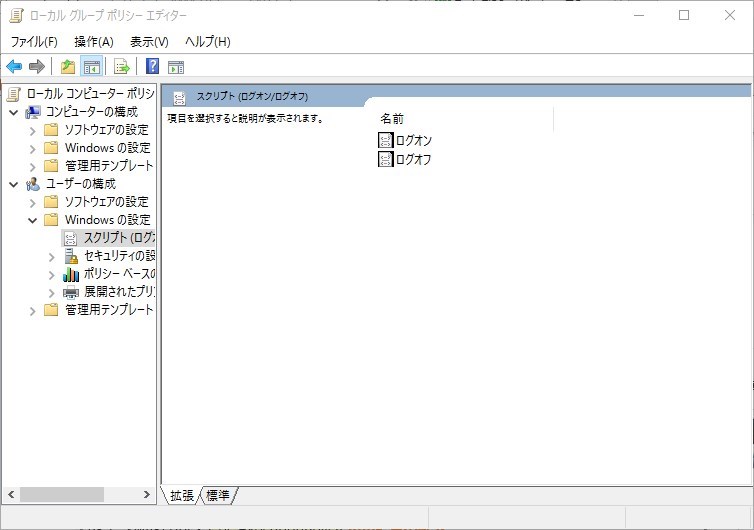The image size is (754, 530).
Task: Click the ポリシー ベースの QoS chart icon
Action: click(x=71, y=274)
